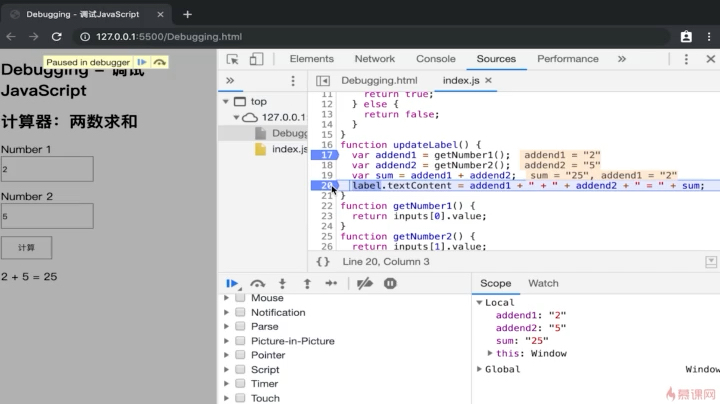Toggle the device toolbar icon
The image size is (720, 404).
click(x=256, y=59)
